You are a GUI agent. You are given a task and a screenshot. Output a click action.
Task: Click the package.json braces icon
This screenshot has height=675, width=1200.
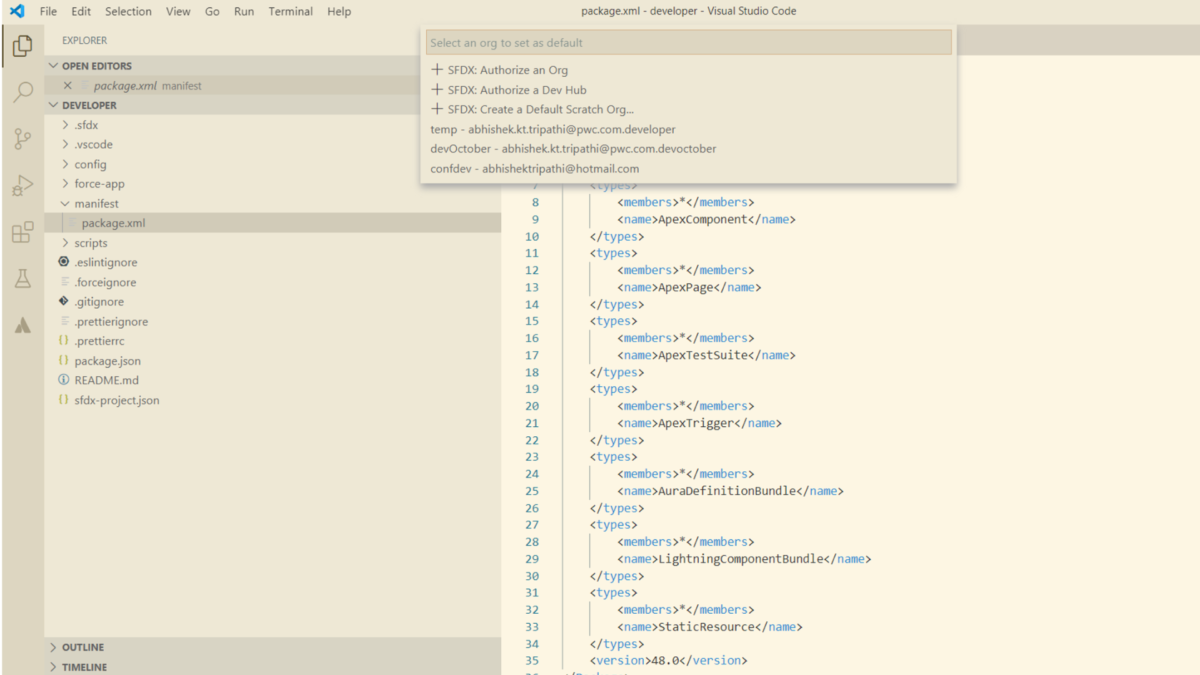(64, 360)
